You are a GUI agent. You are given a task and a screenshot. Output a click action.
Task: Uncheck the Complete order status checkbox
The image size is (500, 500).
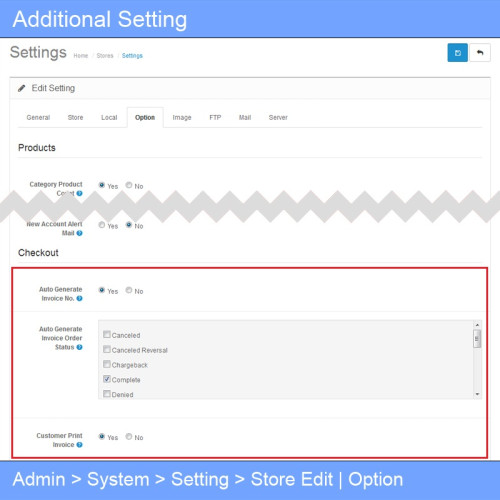coord(107,379)
